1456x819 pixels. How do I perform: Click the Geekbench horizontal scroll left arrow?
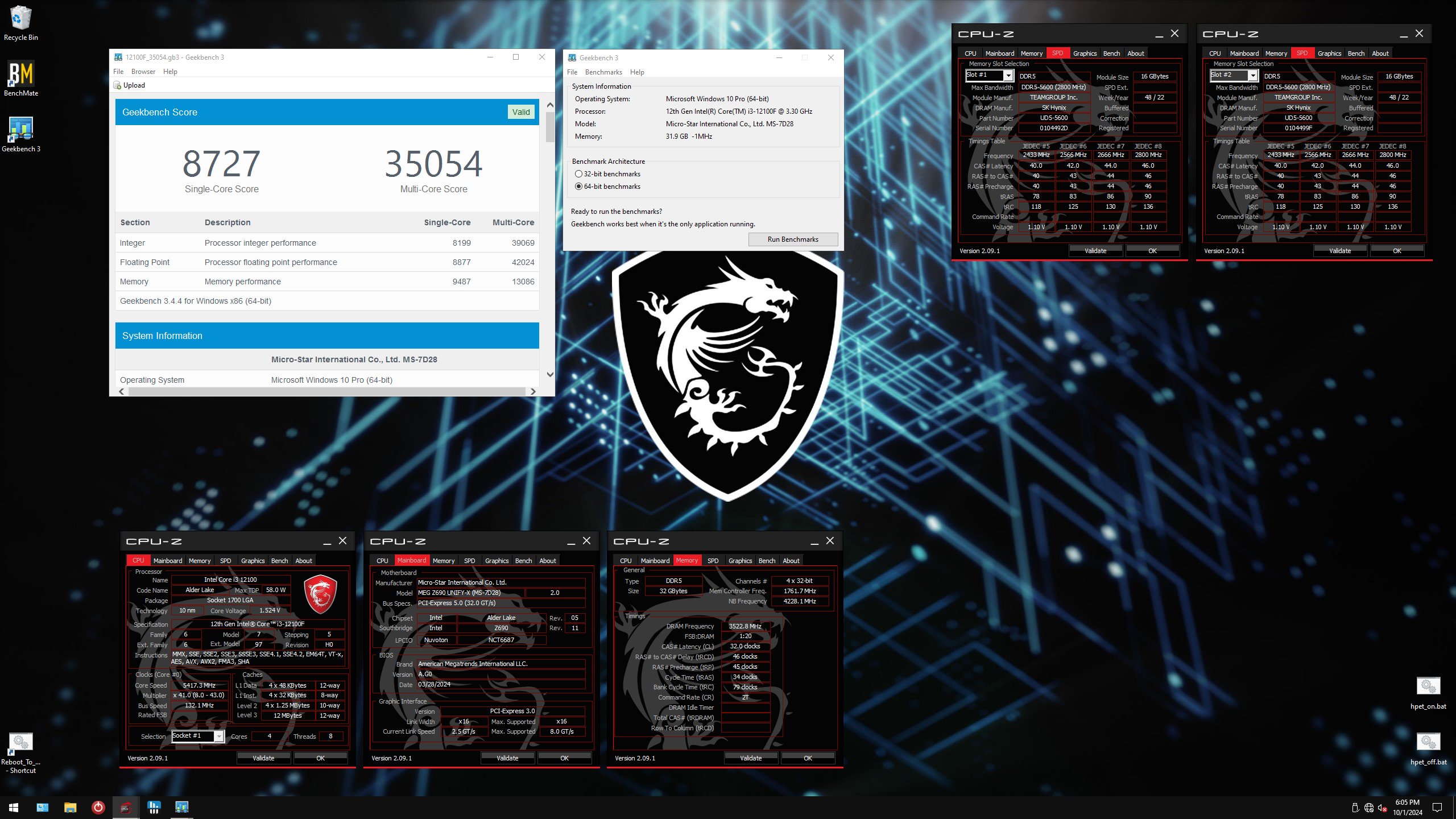click(122, 391)
